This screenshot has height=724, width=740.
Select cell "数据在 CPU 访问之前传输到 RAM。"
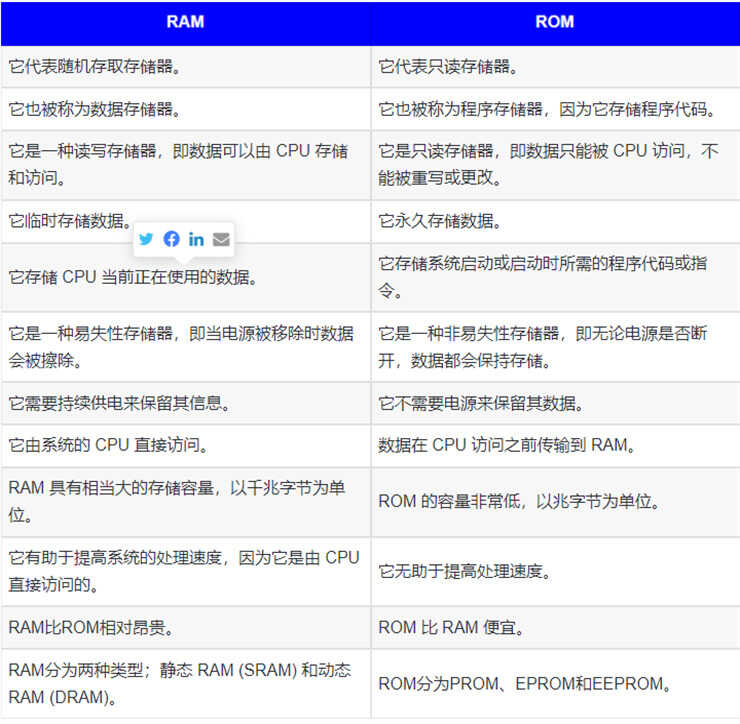[x=555, y=445]
